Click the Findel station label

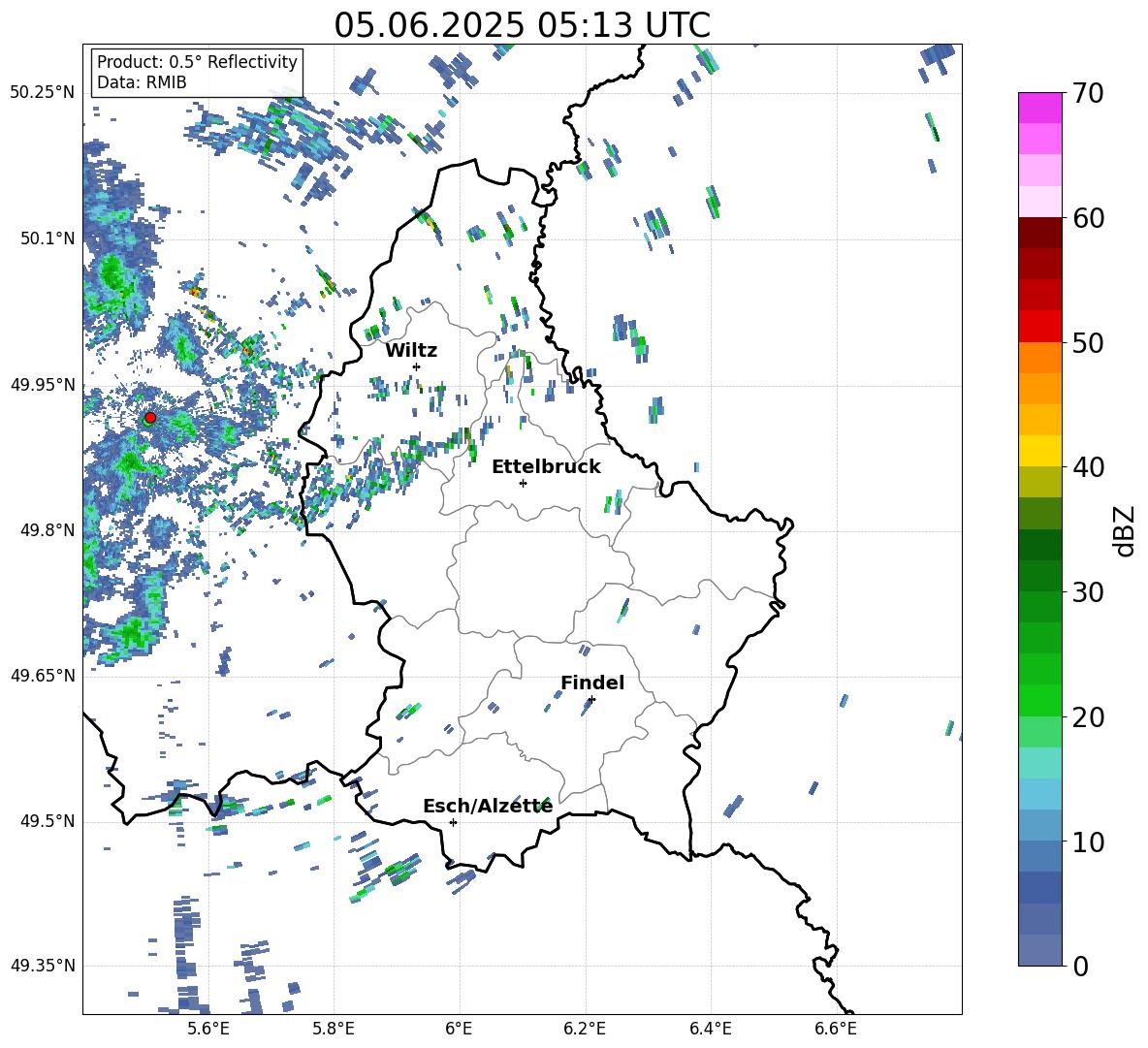592,683
